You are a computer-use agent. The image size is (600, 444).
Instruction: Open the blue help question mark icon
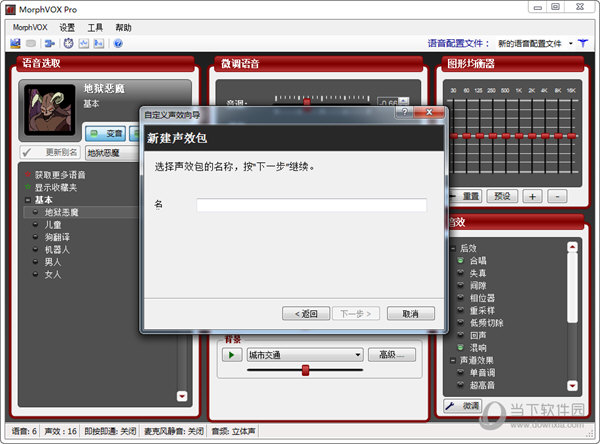118,44
